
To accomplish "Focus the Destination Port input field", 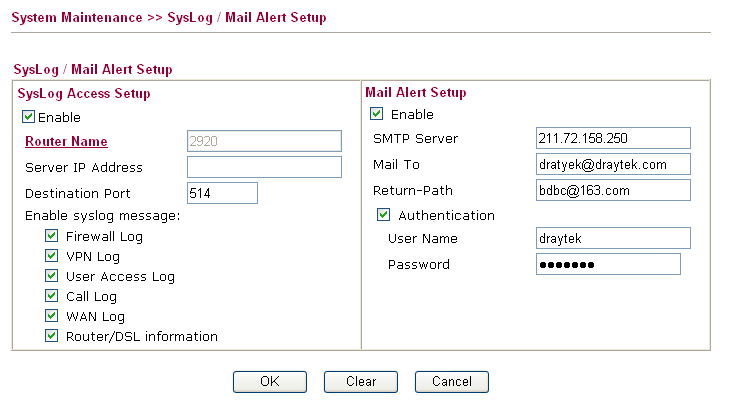I will click(x=222, y=193).
